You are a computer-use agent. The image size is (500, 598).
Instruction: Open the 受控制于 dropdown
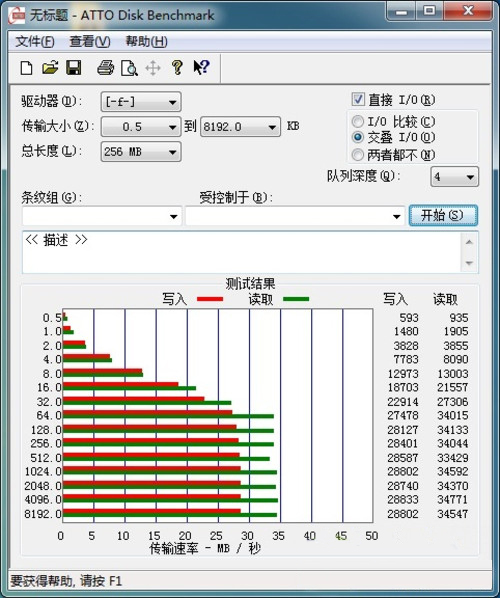click(295, 216)
